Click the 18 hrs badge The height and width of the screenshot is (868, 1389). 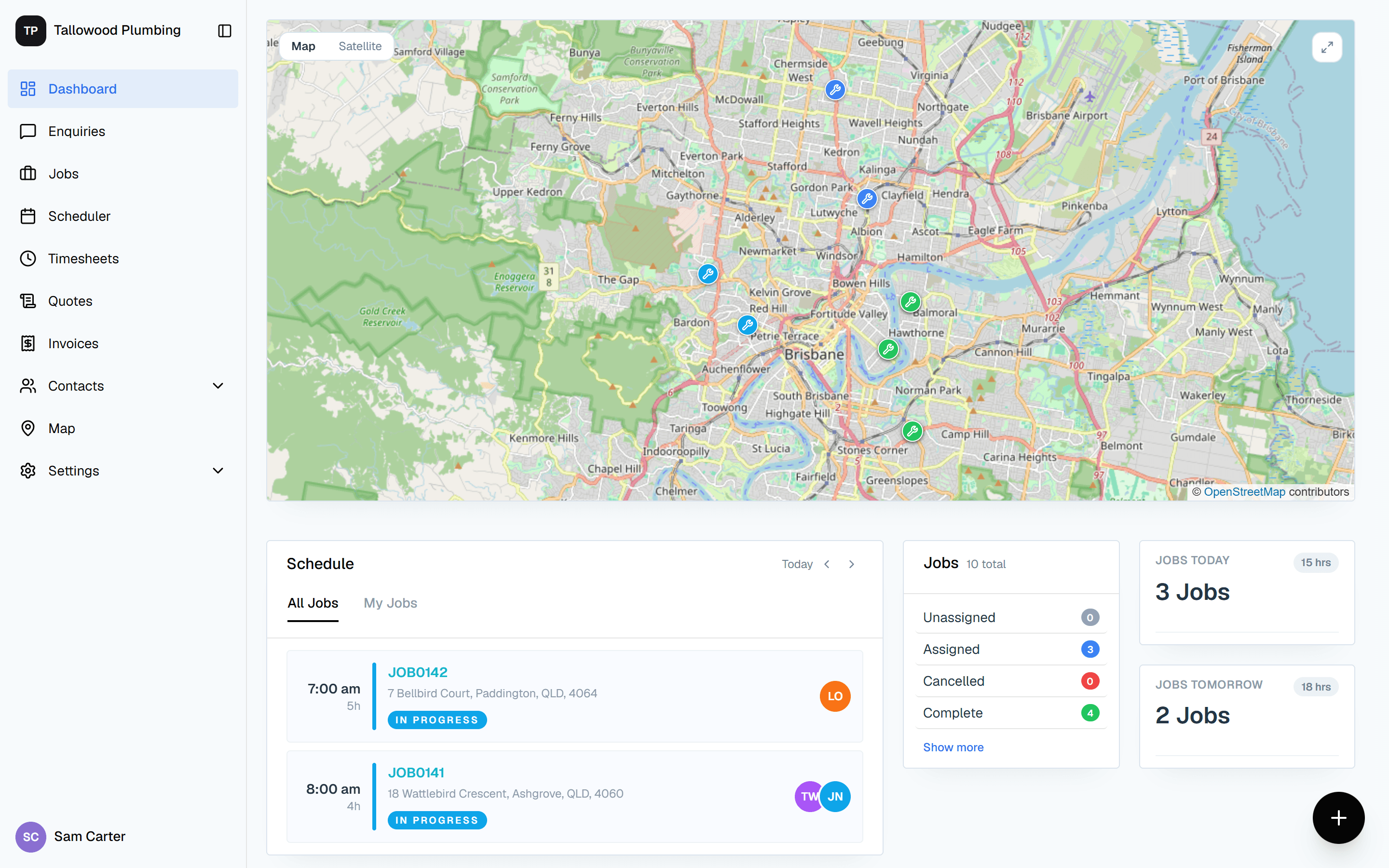click(1316, 687)
